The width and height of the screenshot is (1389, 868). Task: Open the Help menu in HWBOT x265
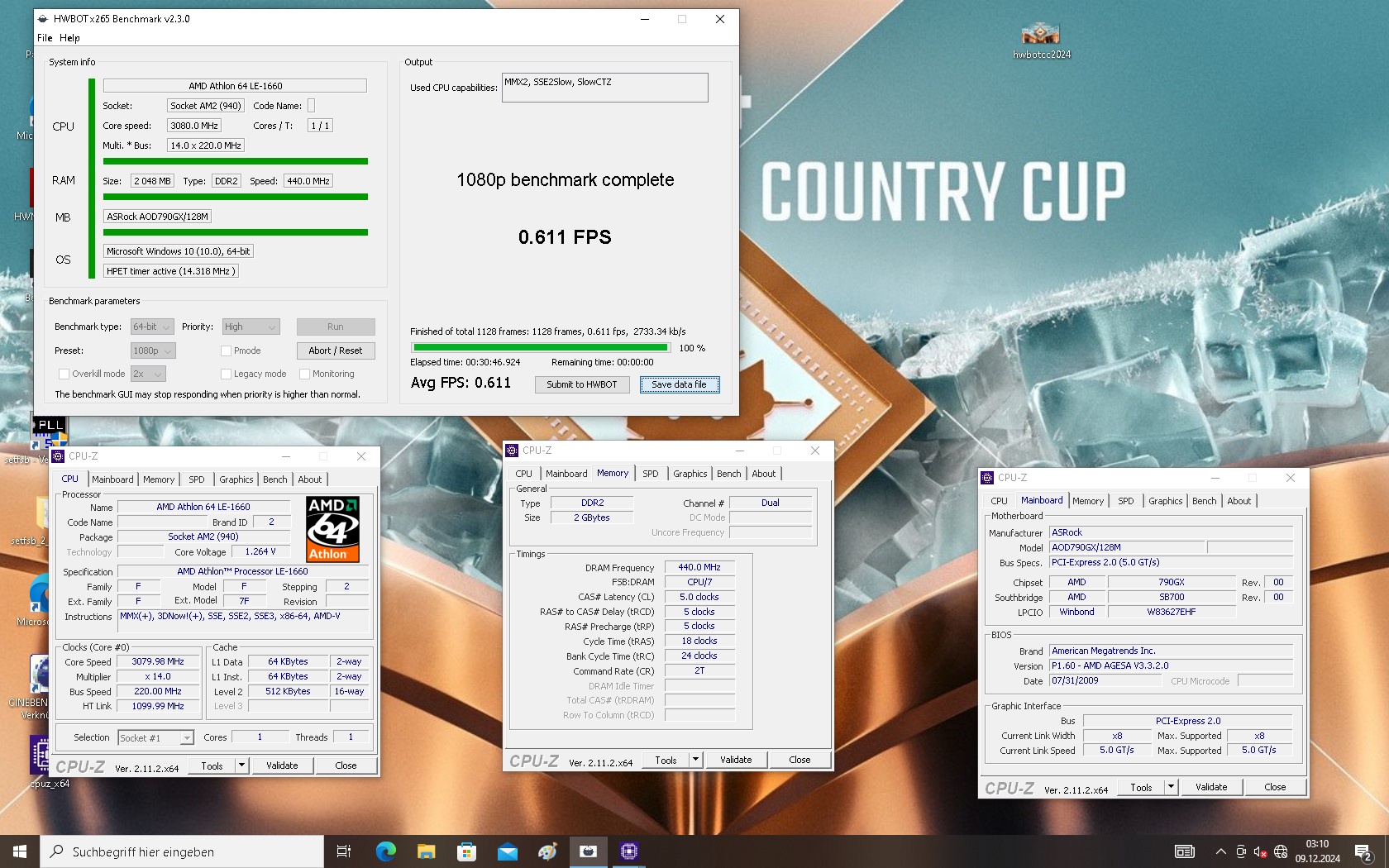(x=69, y=38)
